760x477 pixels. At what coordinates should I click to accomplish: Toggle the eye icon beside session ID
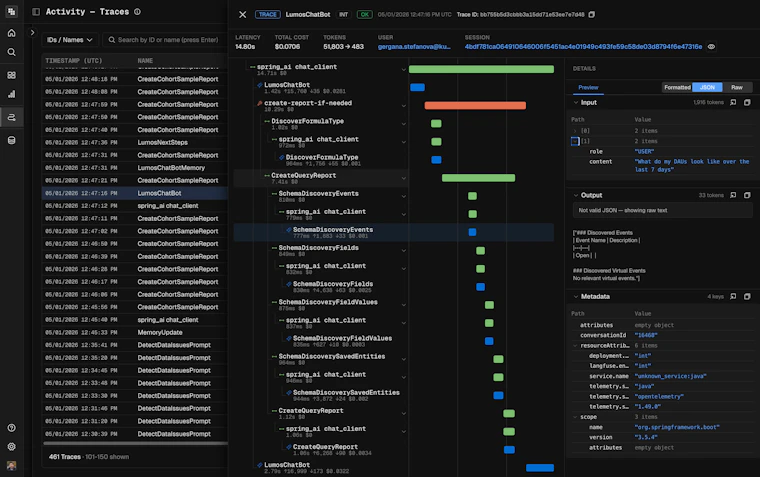[711, 47]
